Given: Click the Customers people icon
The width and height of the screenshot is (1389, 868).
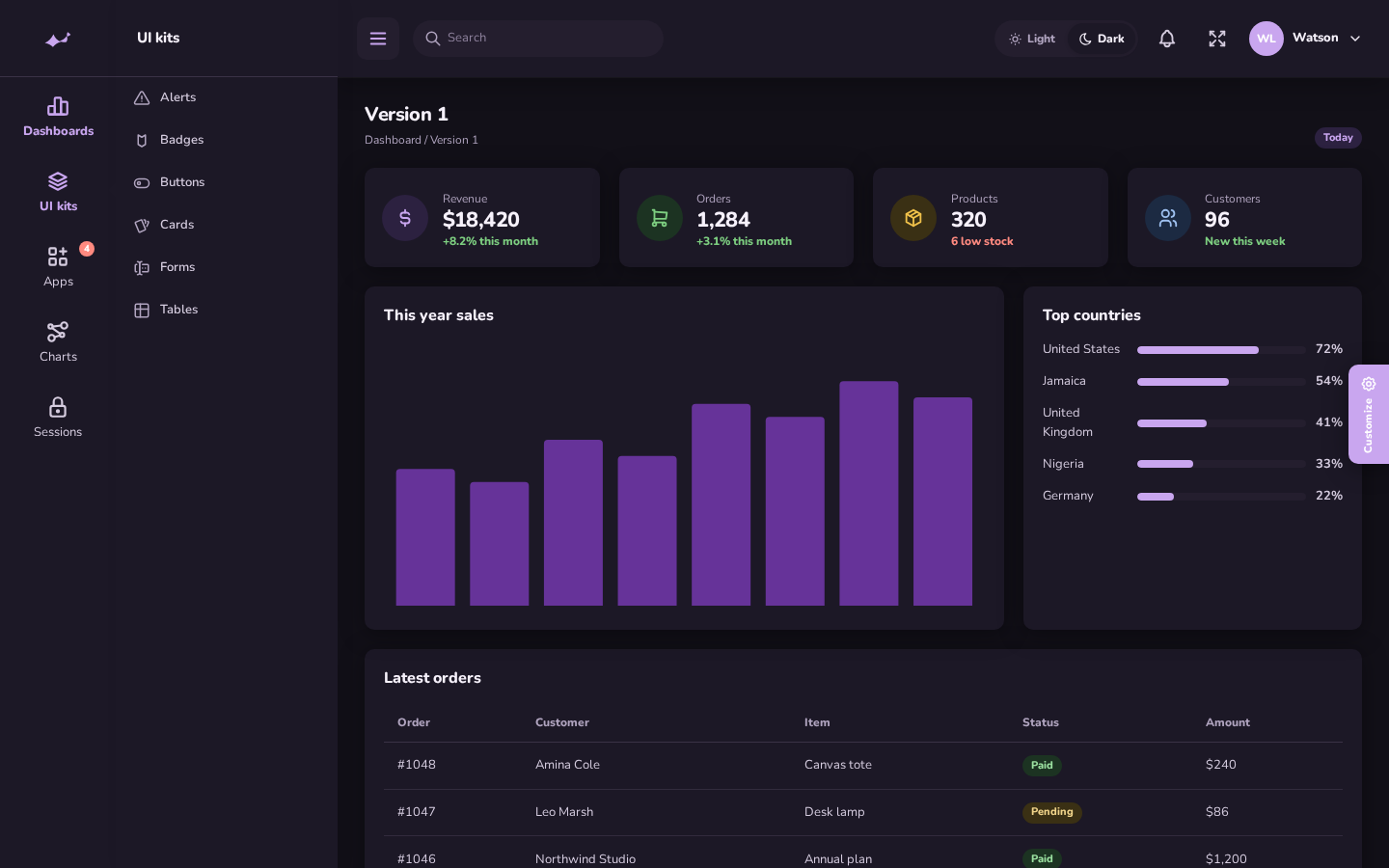Looking at the screenshot, I should coord(1168,218).
